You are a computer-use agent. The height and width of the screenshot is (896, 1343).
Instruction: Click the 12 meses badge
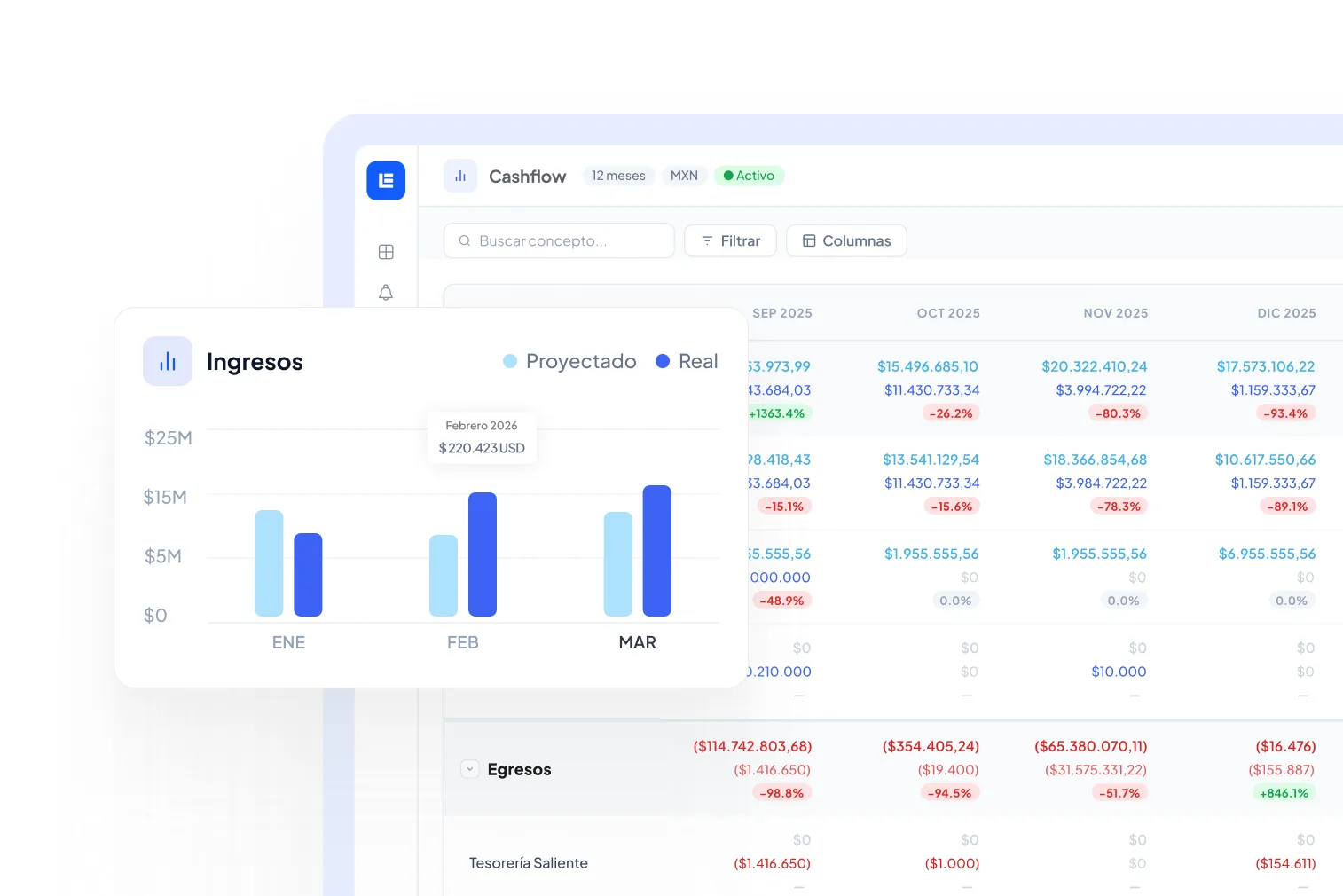[618, 176]
